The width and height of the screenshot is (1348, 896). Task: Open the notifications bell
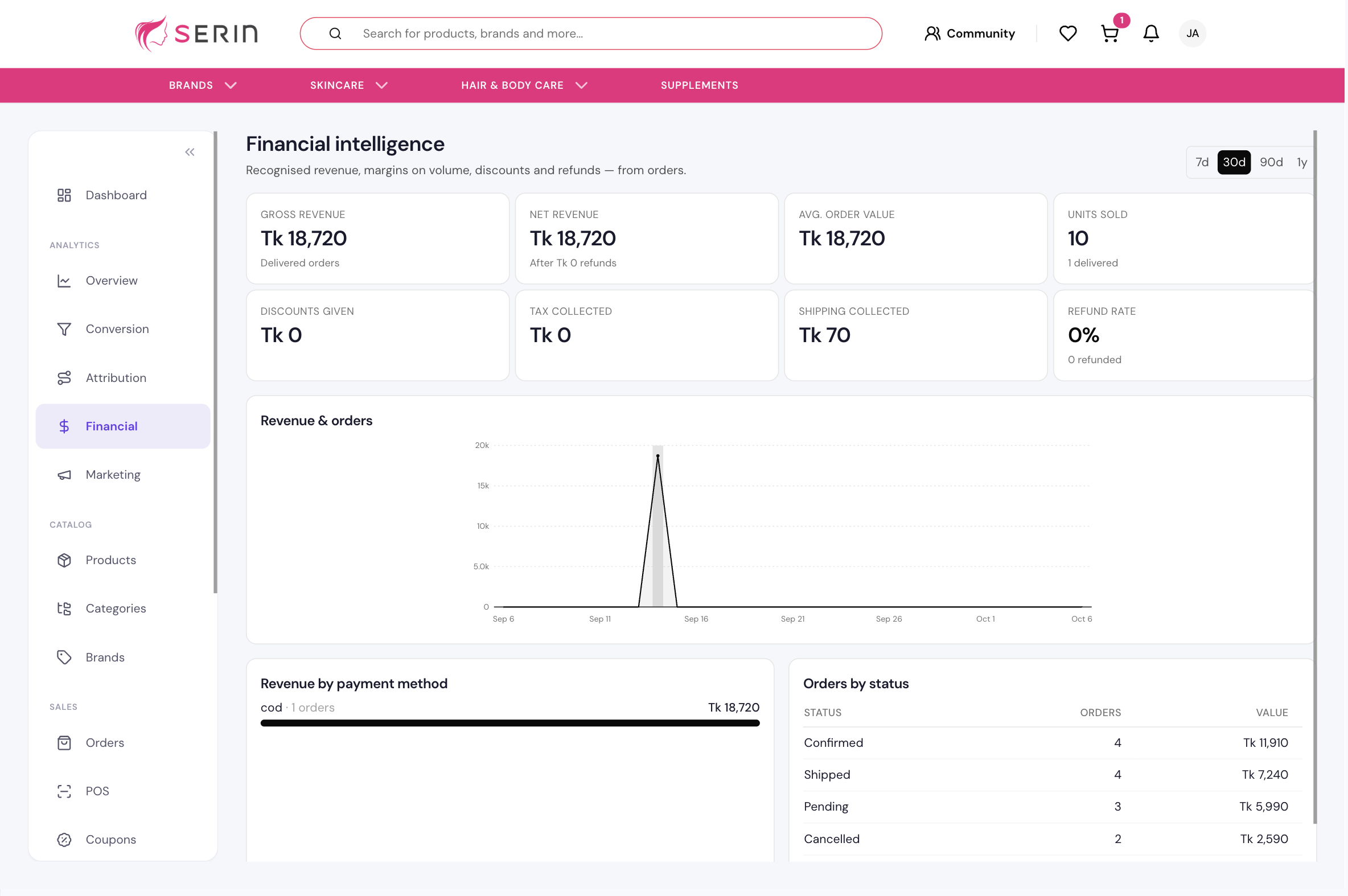pos(1151,34)
